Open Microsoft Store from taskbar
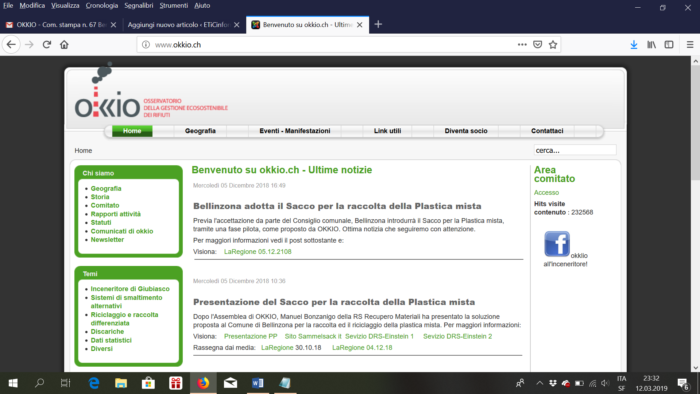 (148, 383)
